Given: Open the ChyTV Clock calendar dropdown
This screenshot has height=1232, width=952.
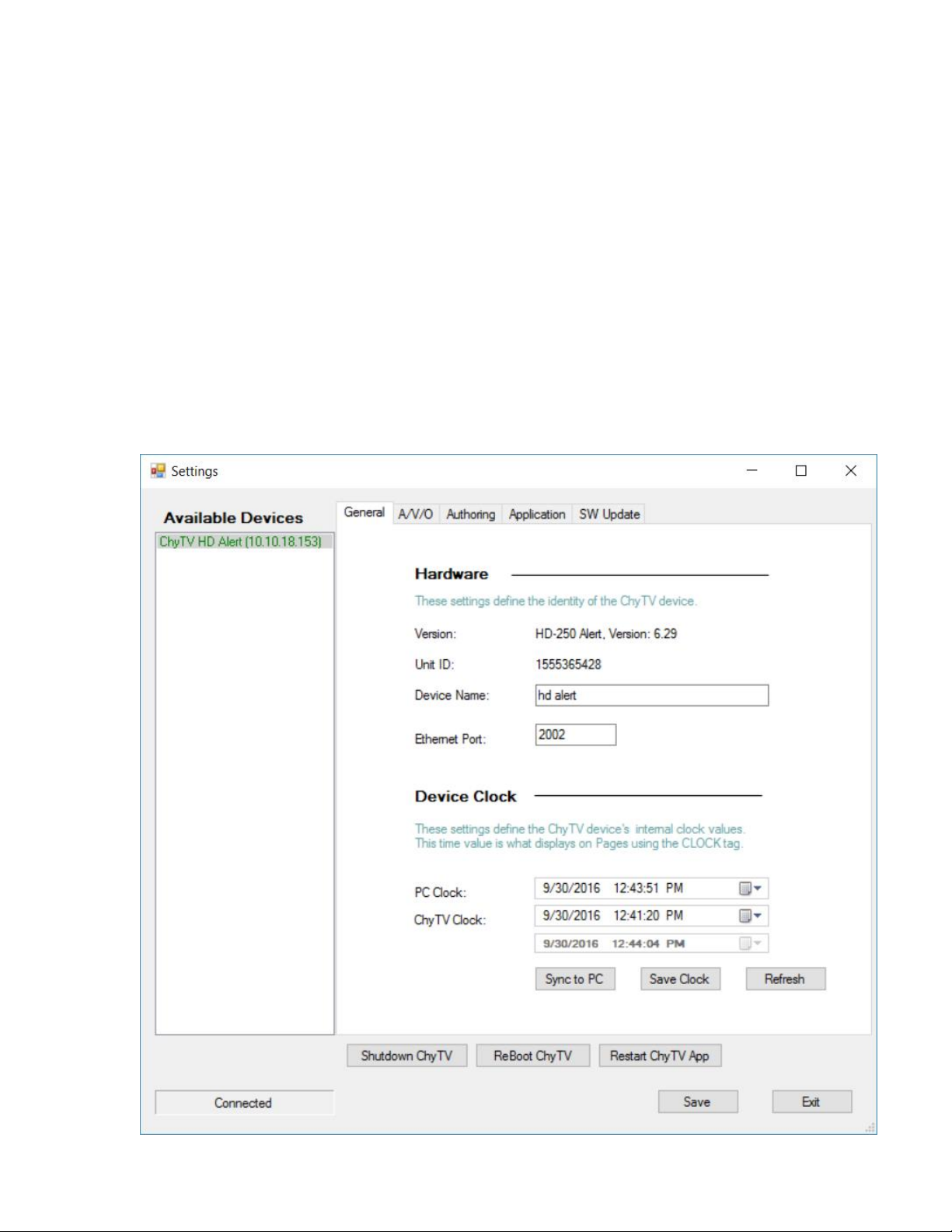Looking at the screenshot, I should coord(751,916).
